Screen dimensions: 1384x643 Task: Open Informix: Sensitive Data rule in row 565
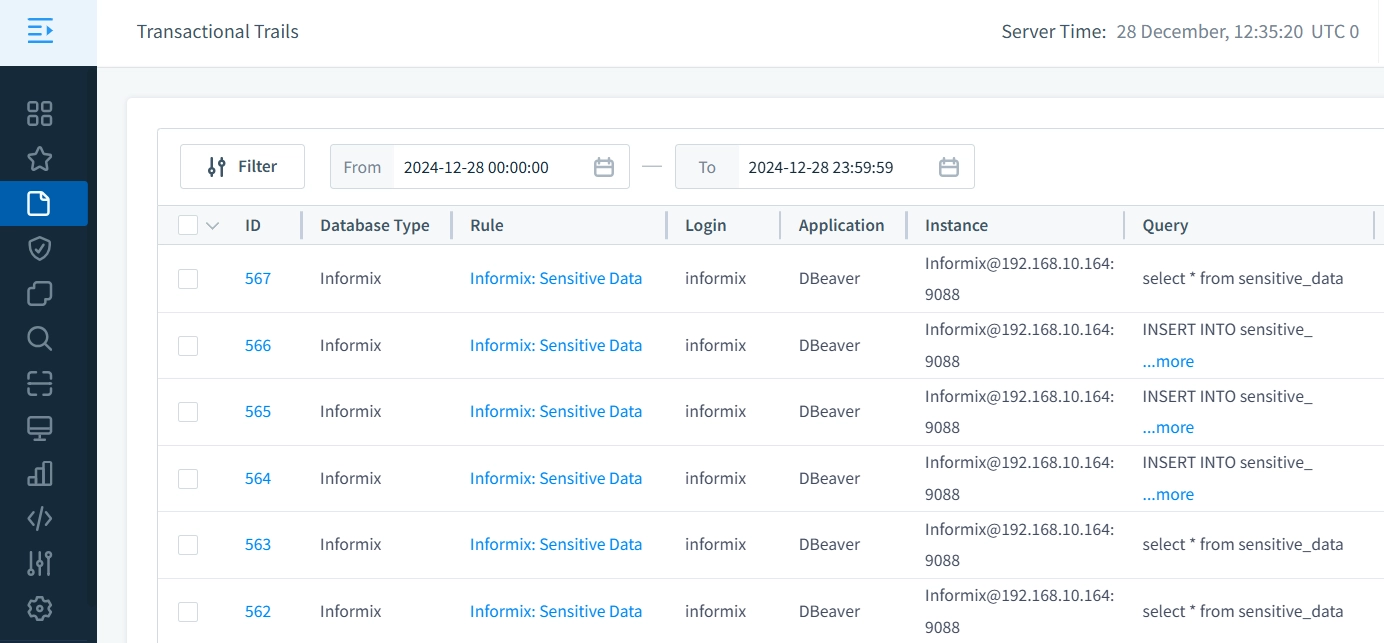click(556, 412)
